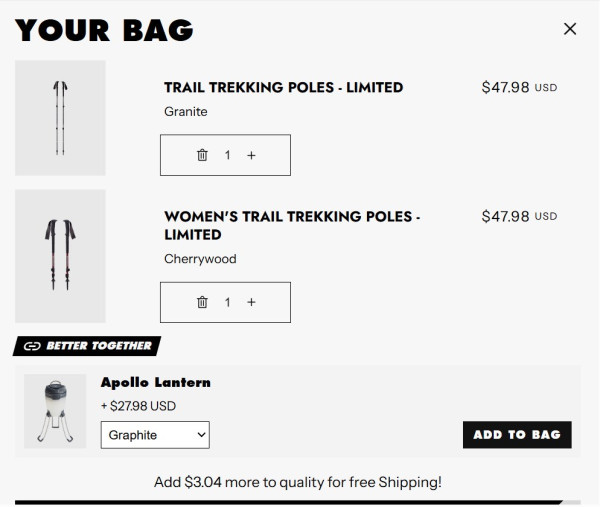Increase quantity of Women's Cherrywood Trekking Poles
Viewport: 600px width, 507px height.
coord(251,302)
